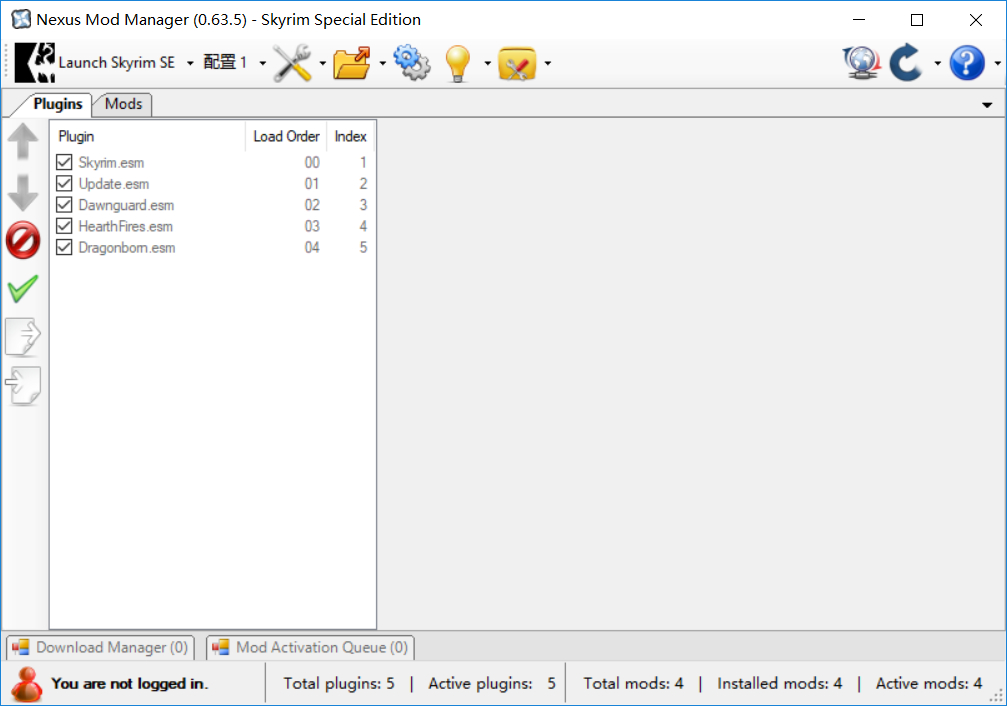Enable all plugins with the green checkmark
This screenshot has width=1007, height=706.
pyautogui.click(x=23, y=289)
